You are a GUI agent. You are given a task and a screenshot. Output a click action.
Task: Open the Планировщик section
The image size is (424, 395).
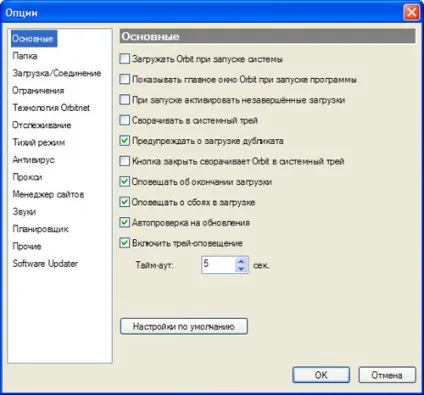pos(41,229)
